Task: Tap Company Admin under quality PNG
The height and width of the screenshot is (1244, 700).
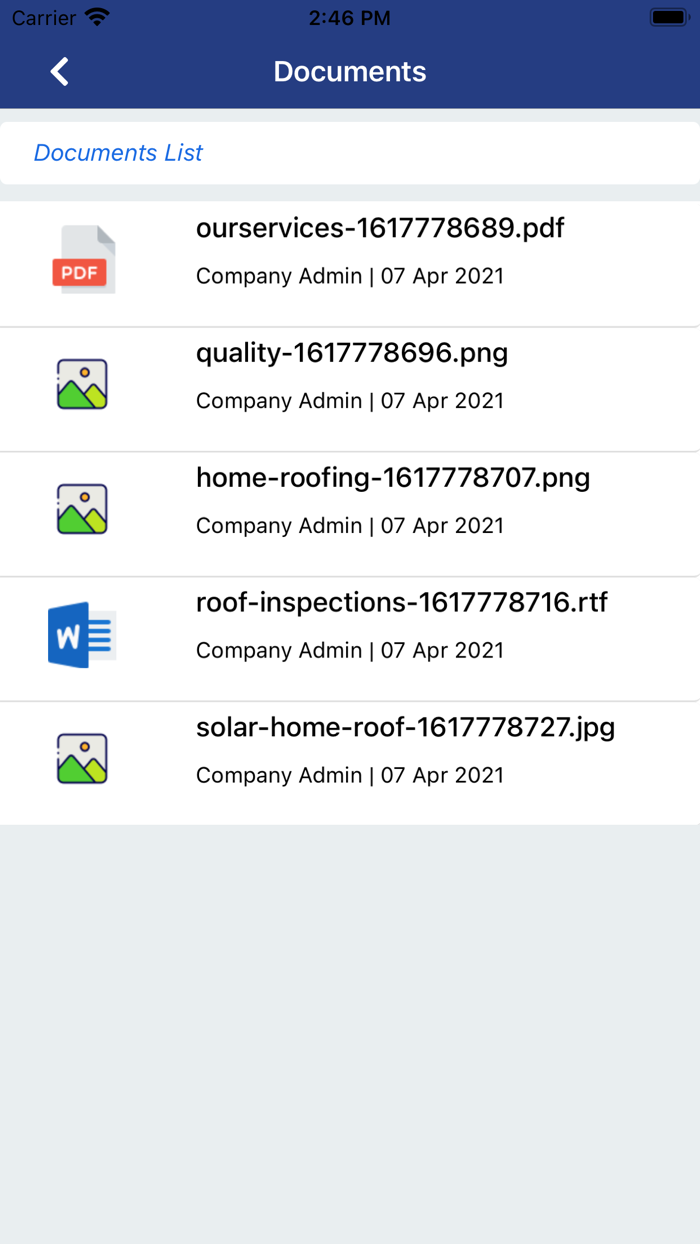Action: coord(279,401)
